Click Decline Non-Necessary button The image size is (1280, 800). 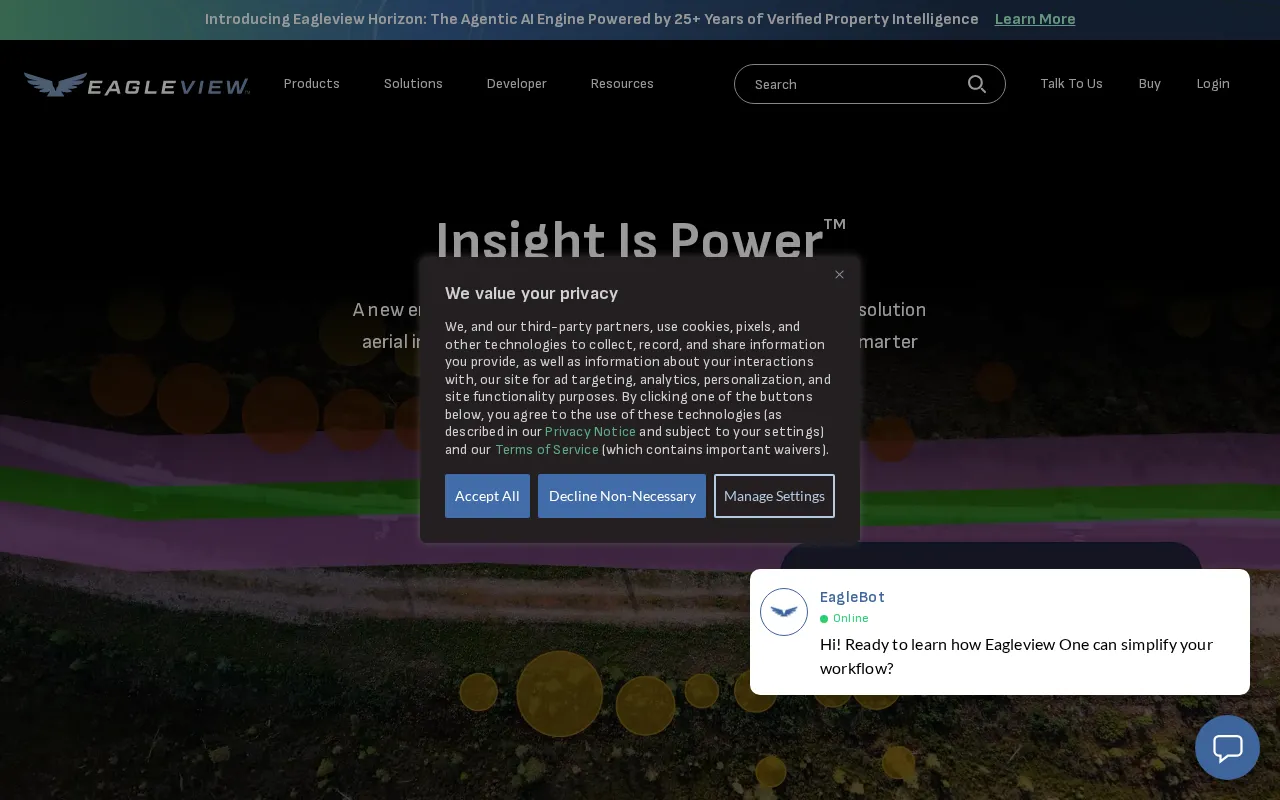point(622,496)
